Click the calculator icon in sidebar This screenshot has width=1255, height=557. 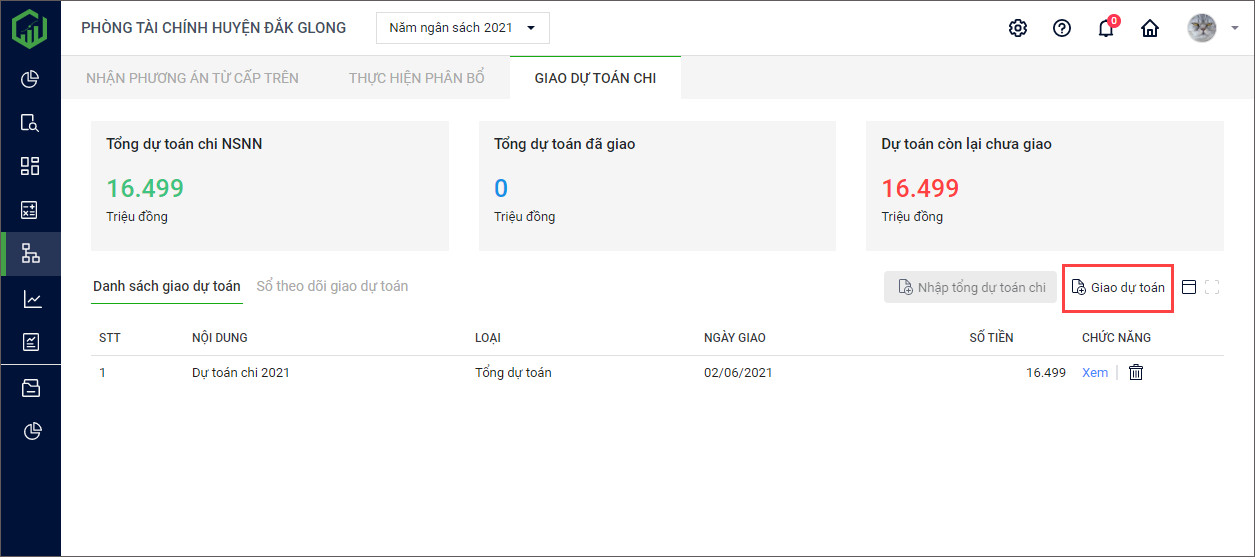[30, 210]
